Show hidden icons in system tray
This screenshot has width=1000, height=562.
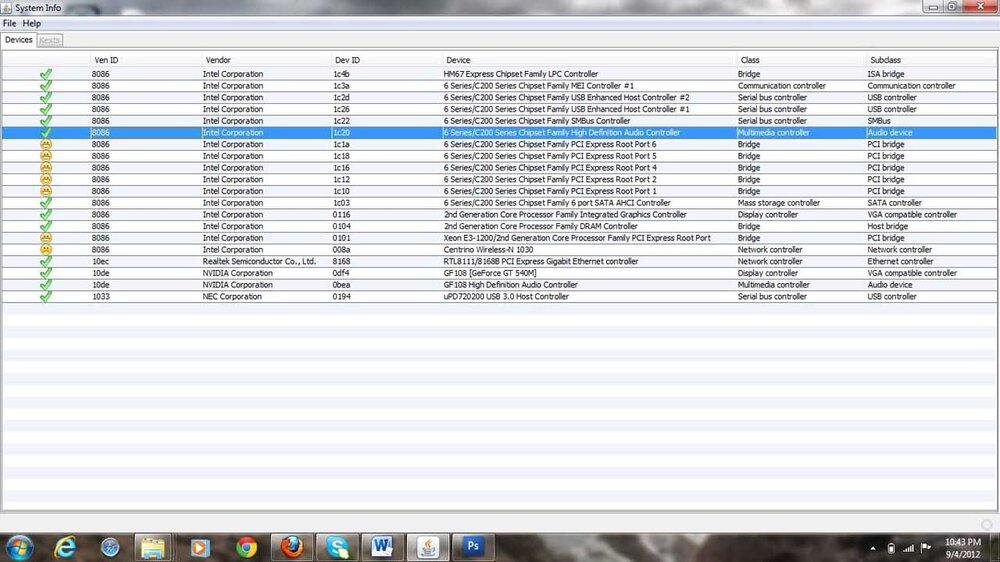click(x=871, y=548)
